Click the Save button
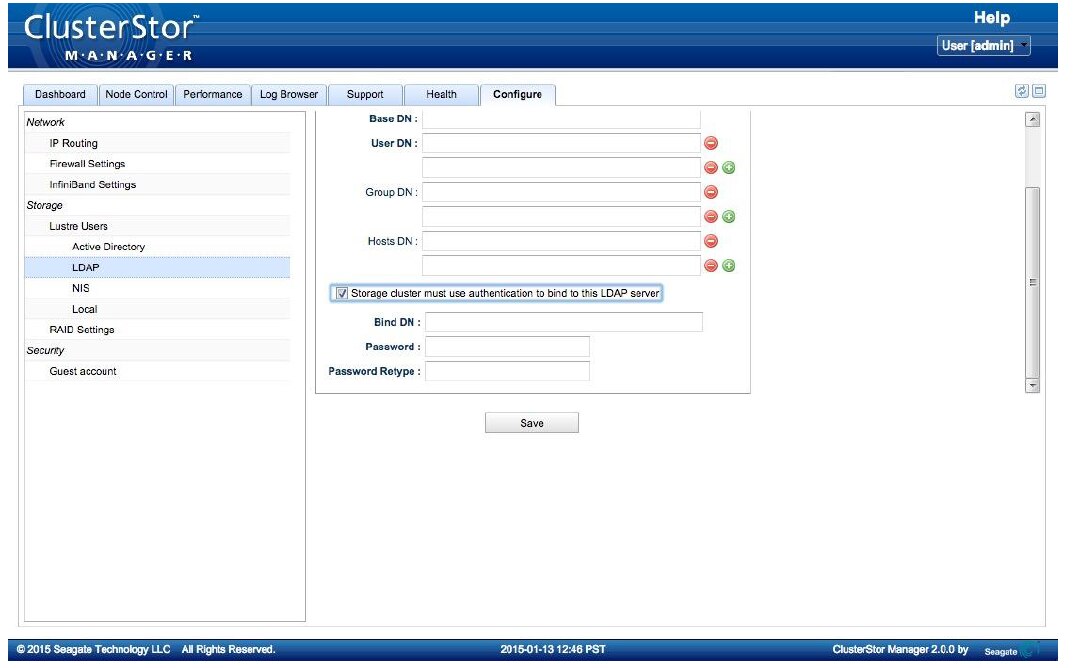This screenshot has height=668, width=1077. coord(531,422)
